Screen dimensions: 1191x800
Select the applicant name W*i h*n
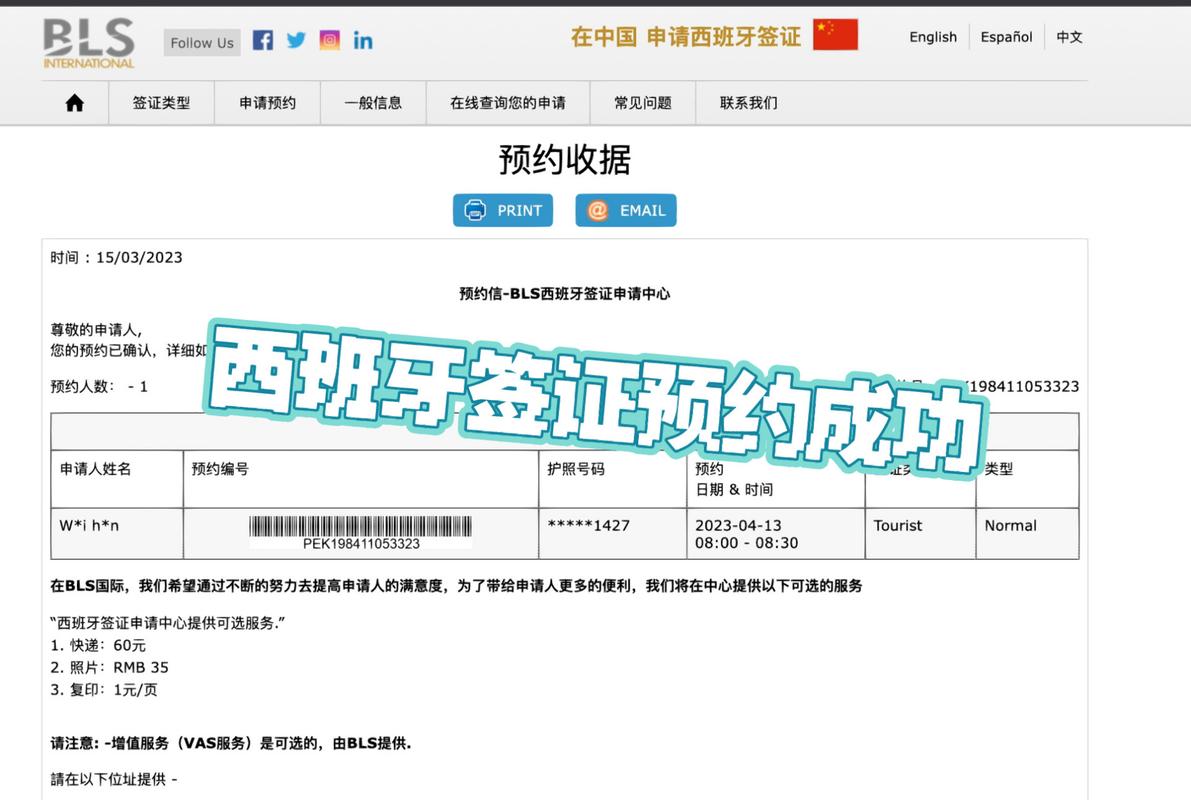(x=89, y=525)
